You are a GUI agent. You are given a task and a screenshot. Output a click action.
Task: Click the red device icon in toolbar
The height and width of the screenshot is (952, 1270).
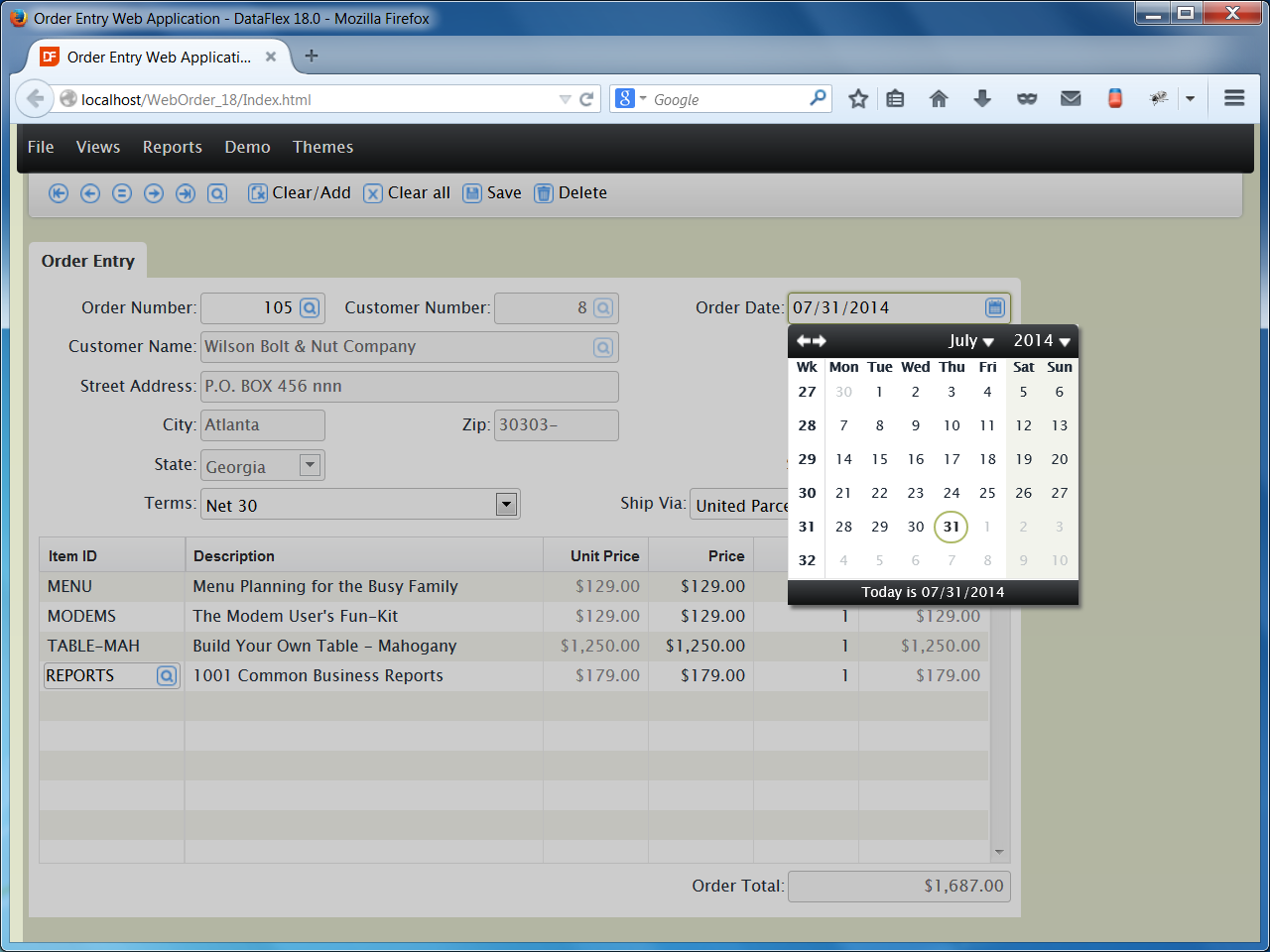tap(1115, 98)
